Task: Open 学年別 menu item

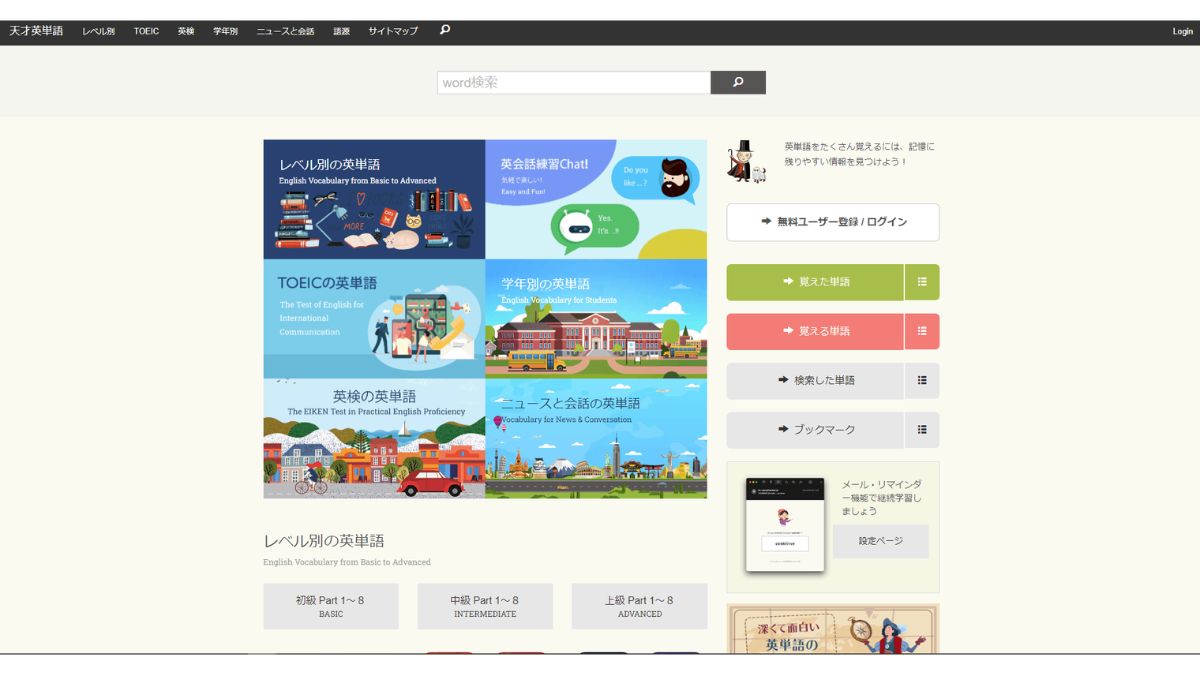Action: tap(225, 31)
